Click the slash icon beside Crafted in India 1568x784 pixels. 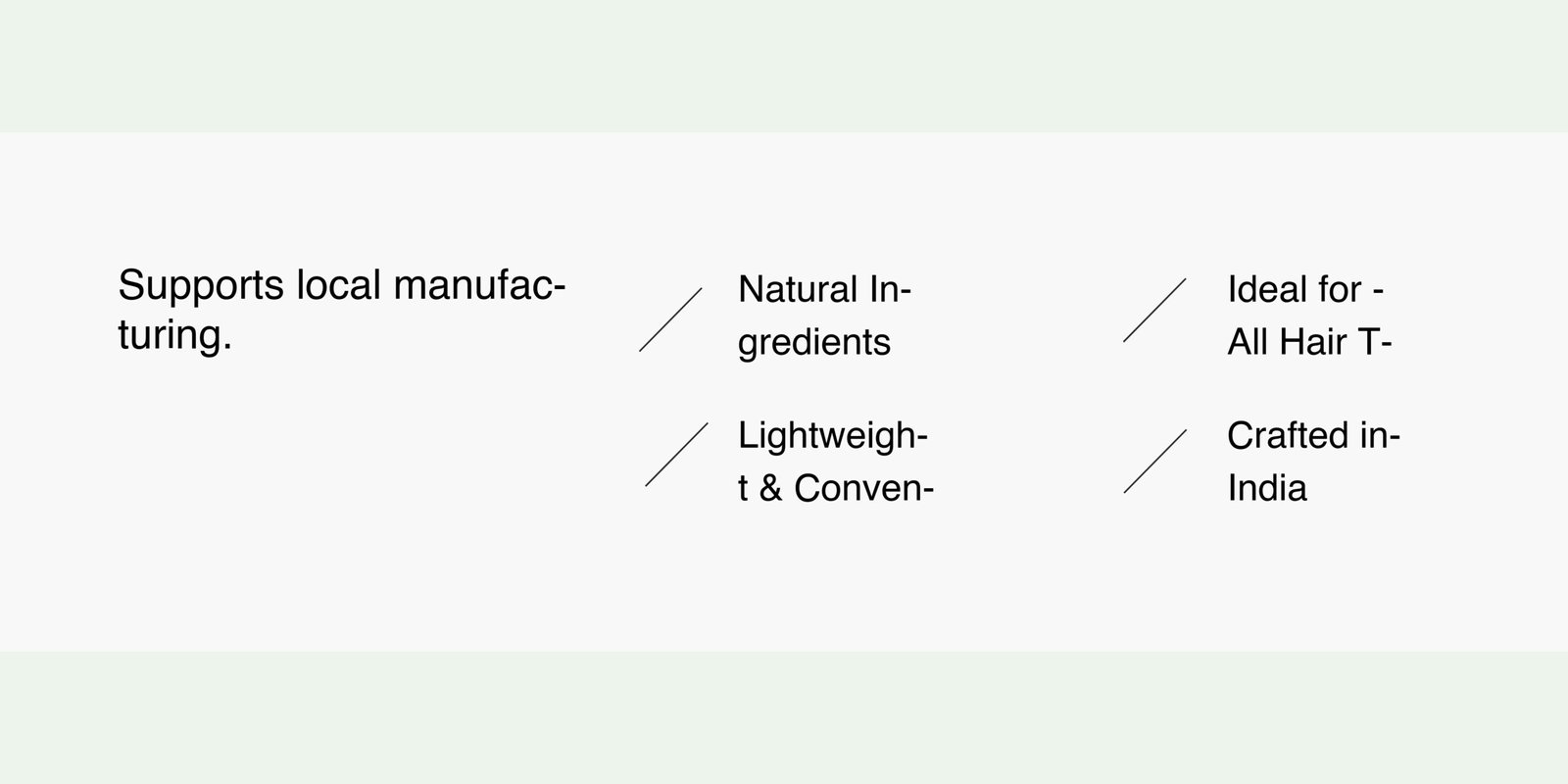click(1155, 461)
